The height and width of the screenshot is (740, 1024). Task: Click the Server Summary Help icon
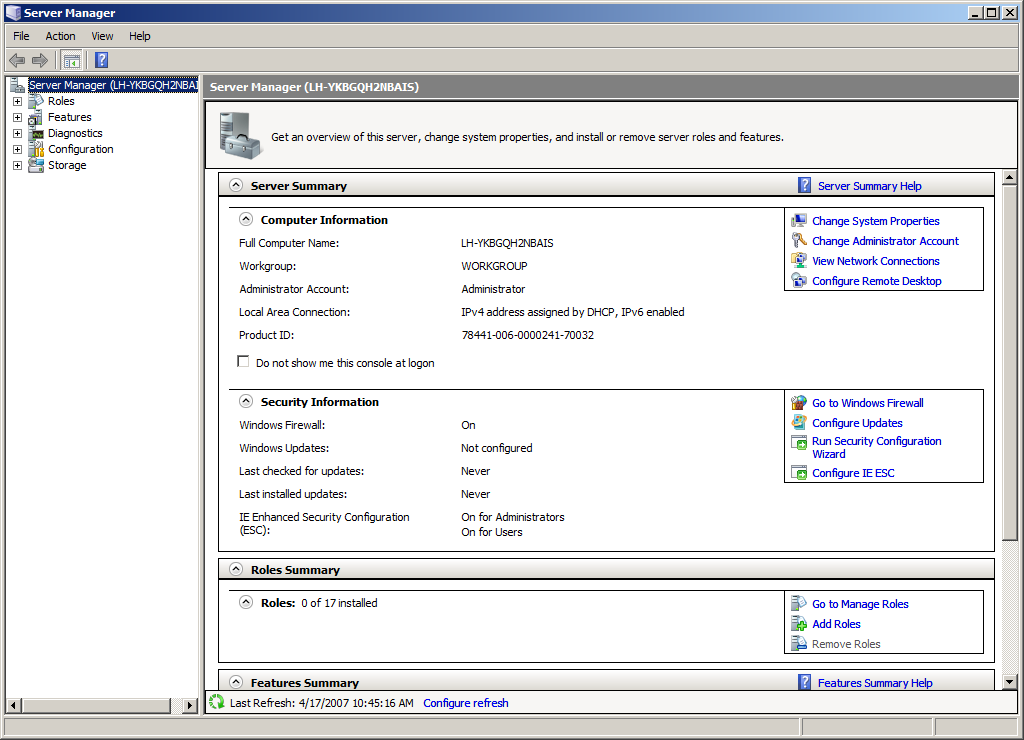click(805, 185)
